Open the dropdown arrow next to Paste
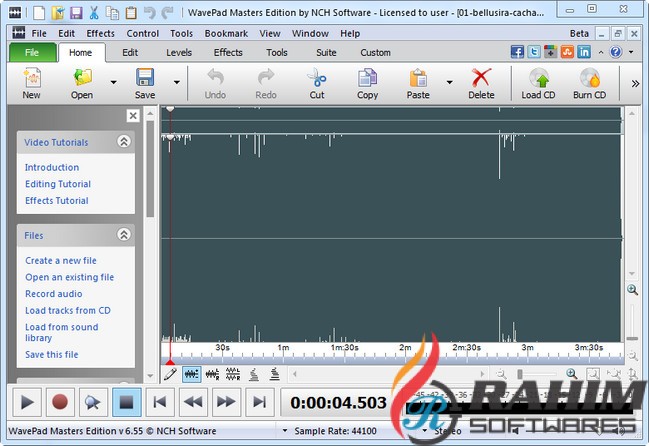 449,82
